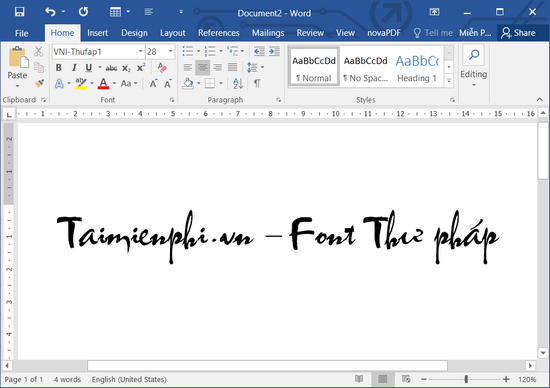Click the Redo/Repeat icon
The height and width of the screenshot is (388, 550).
[83, 12]
